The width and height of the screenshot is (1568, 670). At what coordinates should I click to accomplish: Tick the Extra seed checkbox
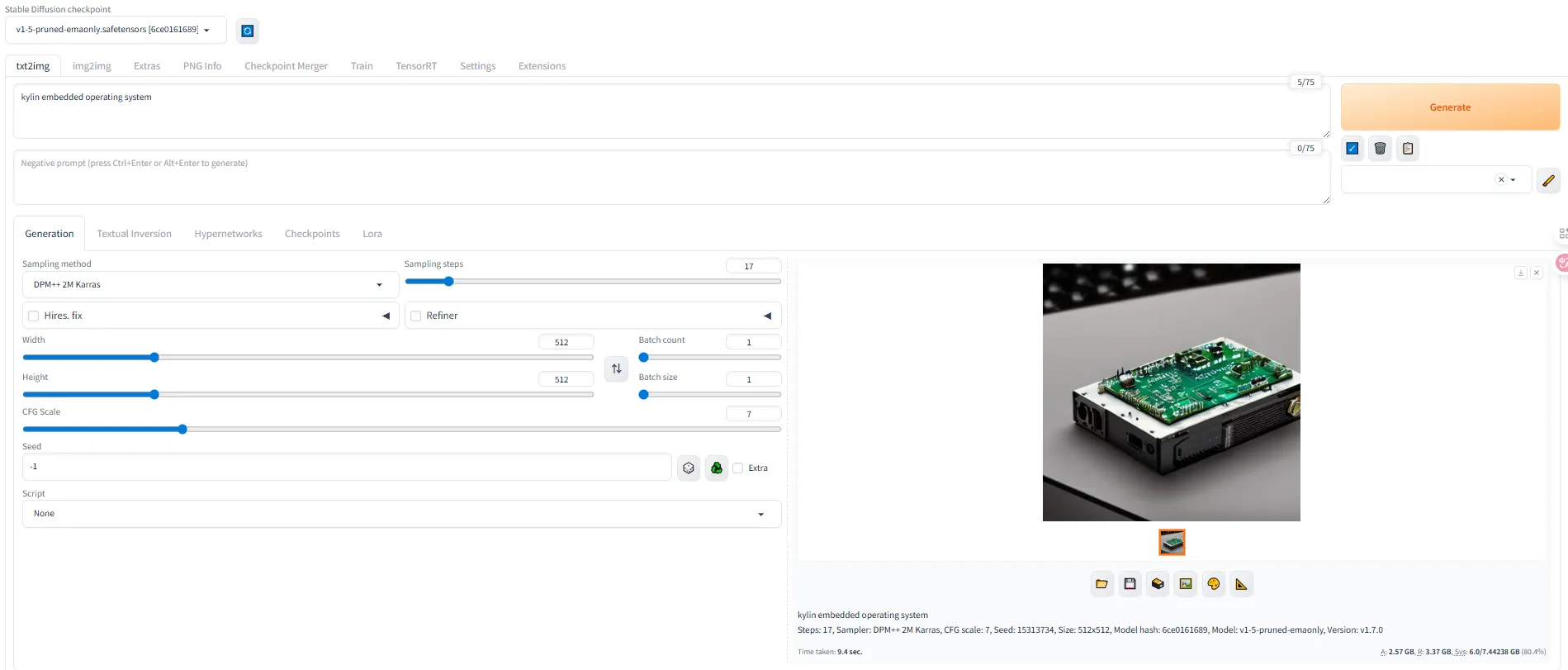(x=738, y=468)
